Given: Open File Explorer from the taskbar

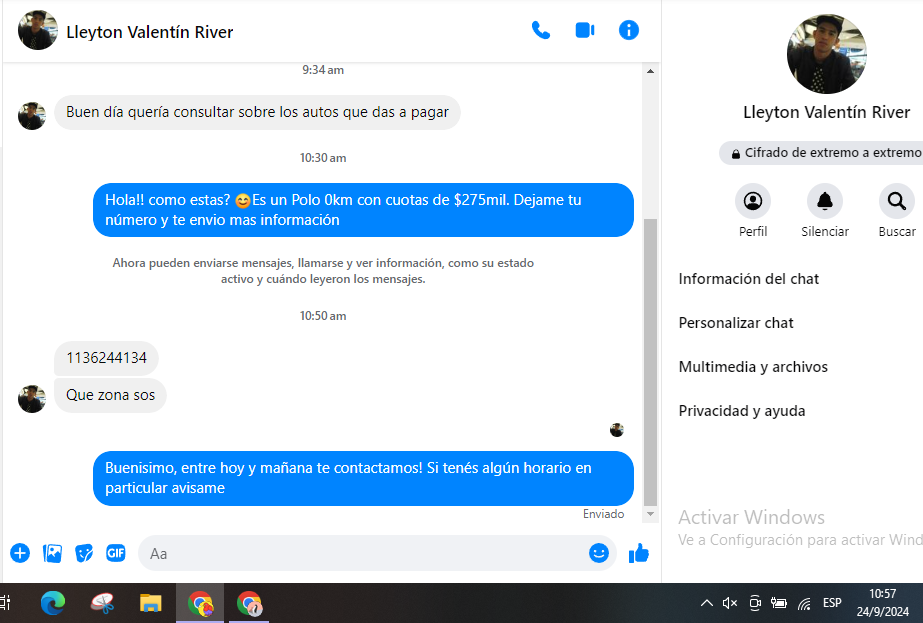Looking at the screenshot, I should [151, 603].
